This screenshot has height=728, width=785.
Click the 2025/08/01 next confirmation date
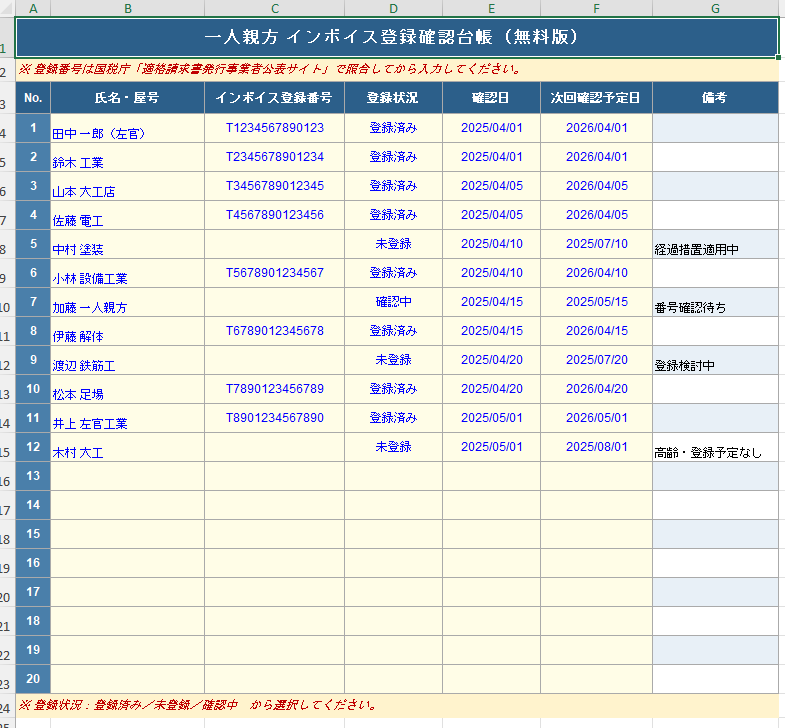pos(597,447)
